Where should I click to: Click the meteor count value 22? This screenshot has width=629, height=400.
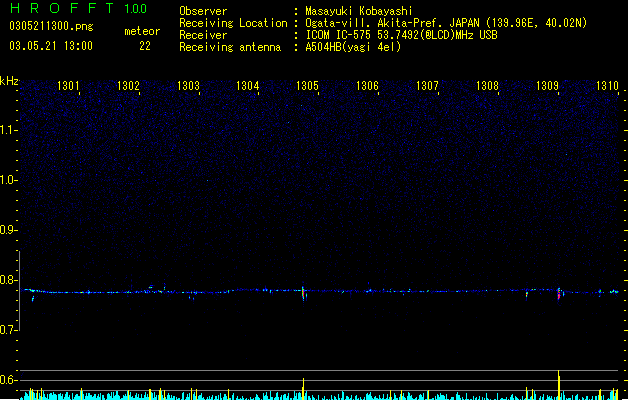pyautogui.click(x=145, y=46)
